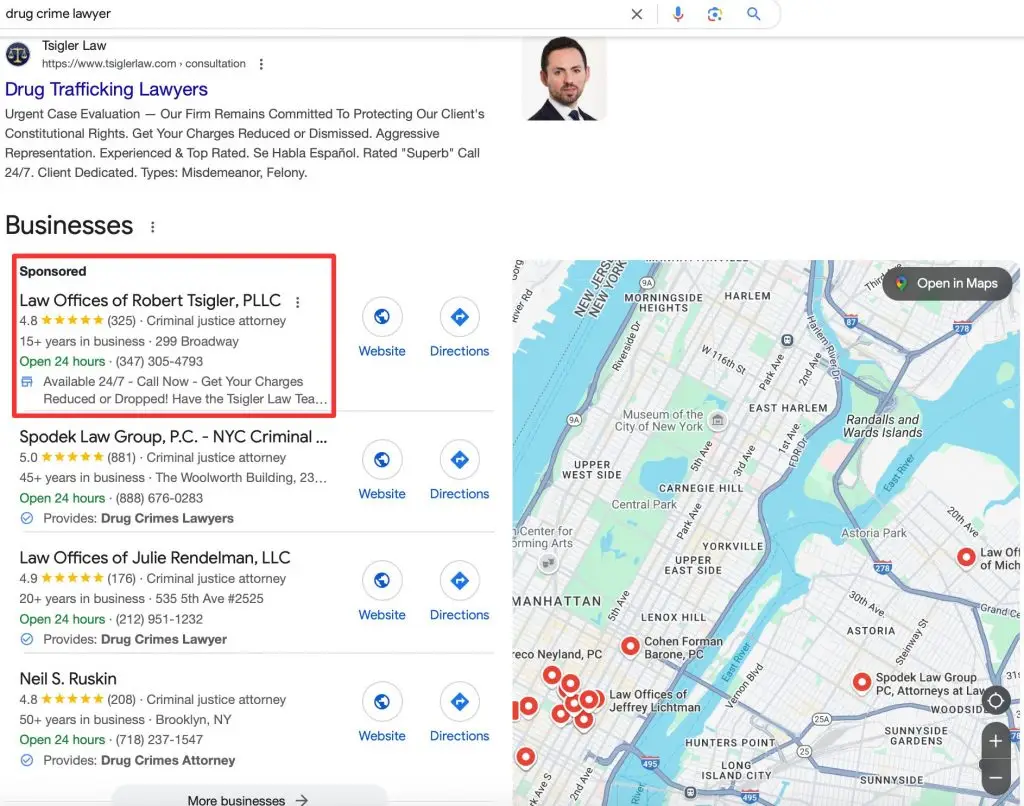
Task: Click Website icon for Julie Rendelman listing
Action: tap(382, 582)
